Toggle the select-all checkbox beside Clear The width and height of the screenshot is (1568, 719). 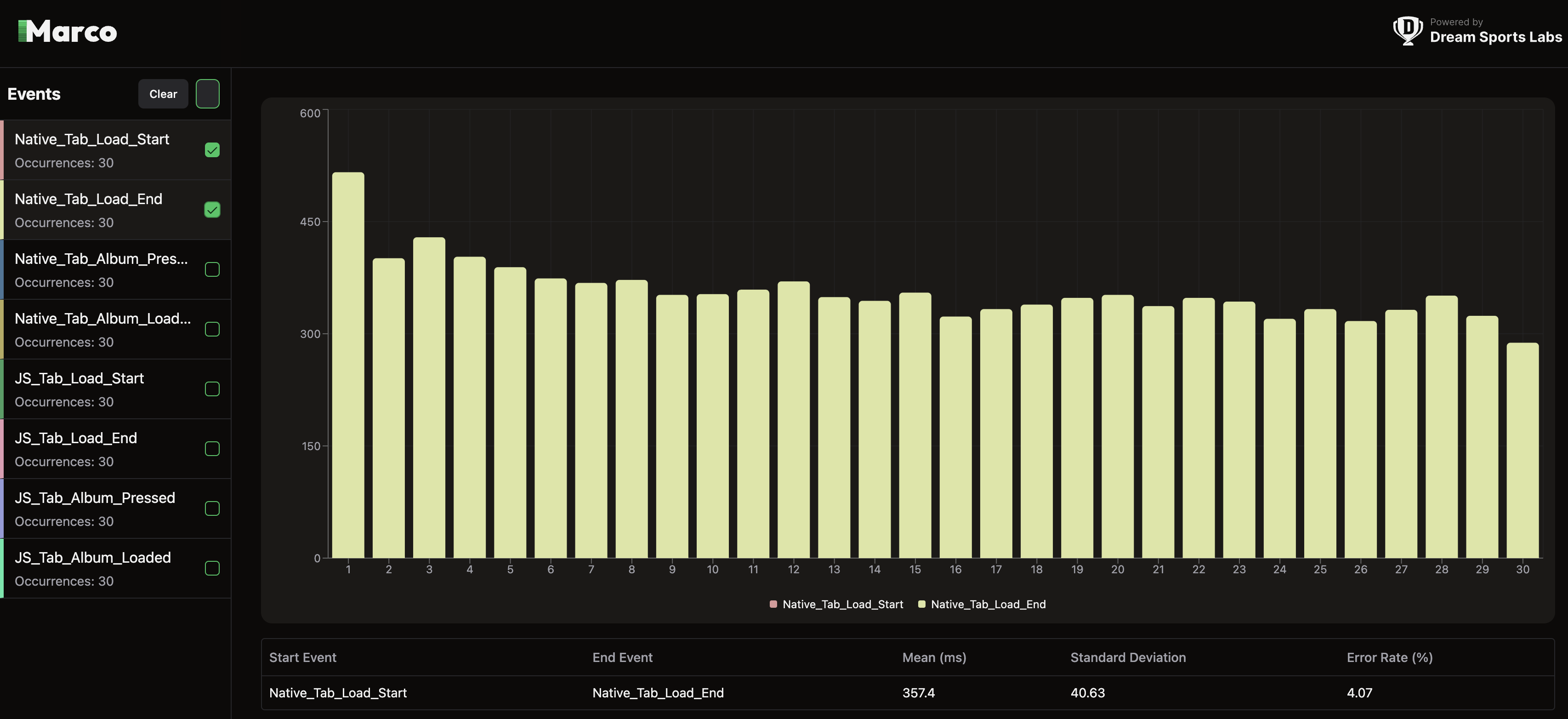208,94
